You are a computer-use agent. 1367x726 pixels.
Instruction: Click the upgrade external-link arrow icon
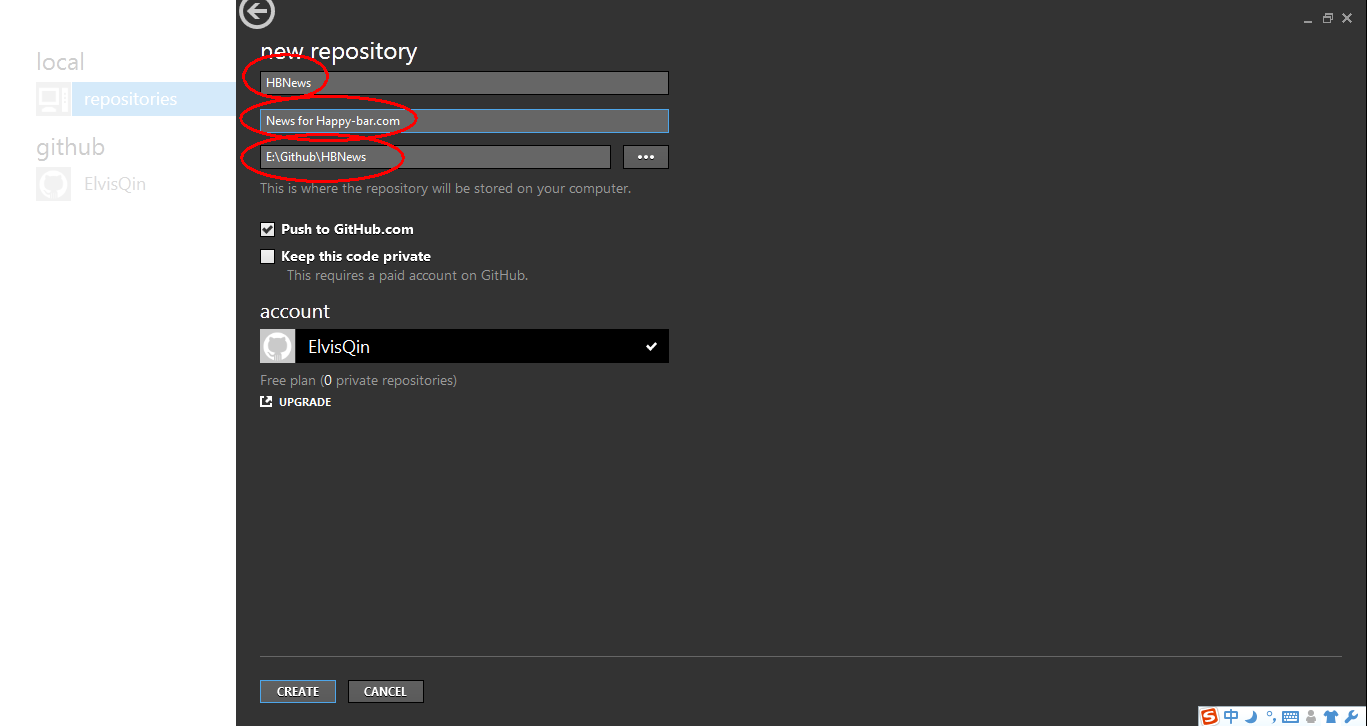coord(266,402)
